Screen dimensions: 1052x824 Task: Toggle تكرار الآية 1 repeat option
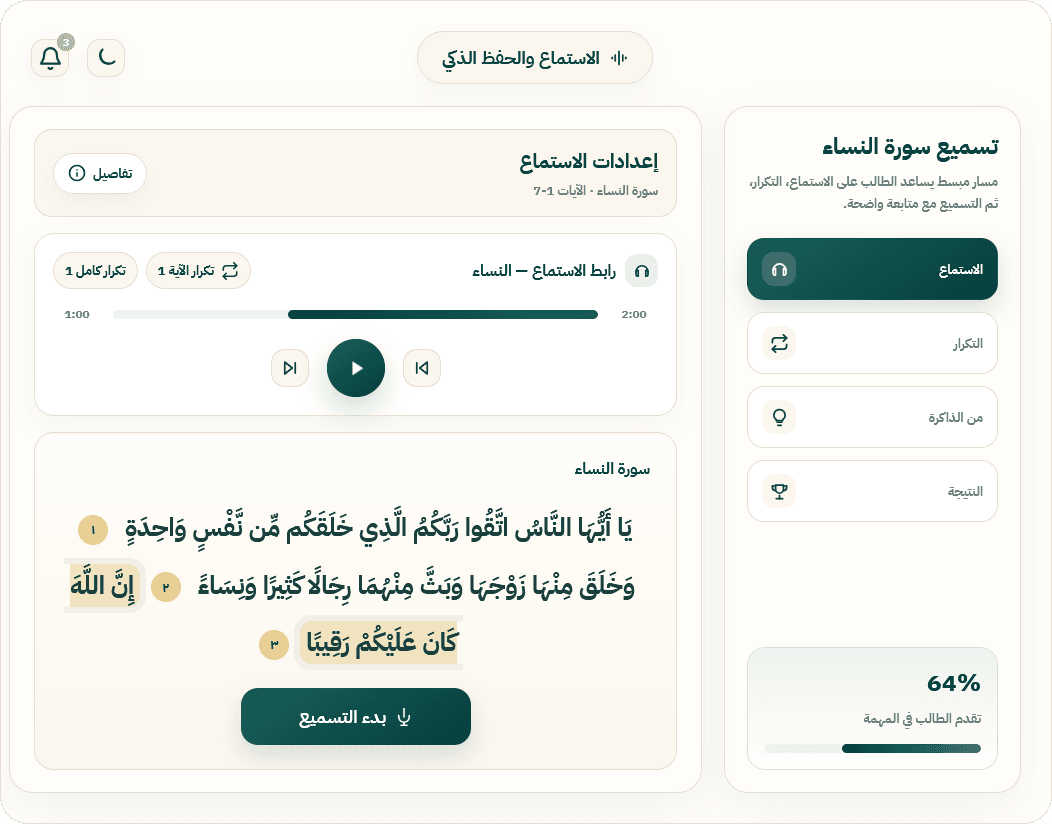click(x=198, y=271)
